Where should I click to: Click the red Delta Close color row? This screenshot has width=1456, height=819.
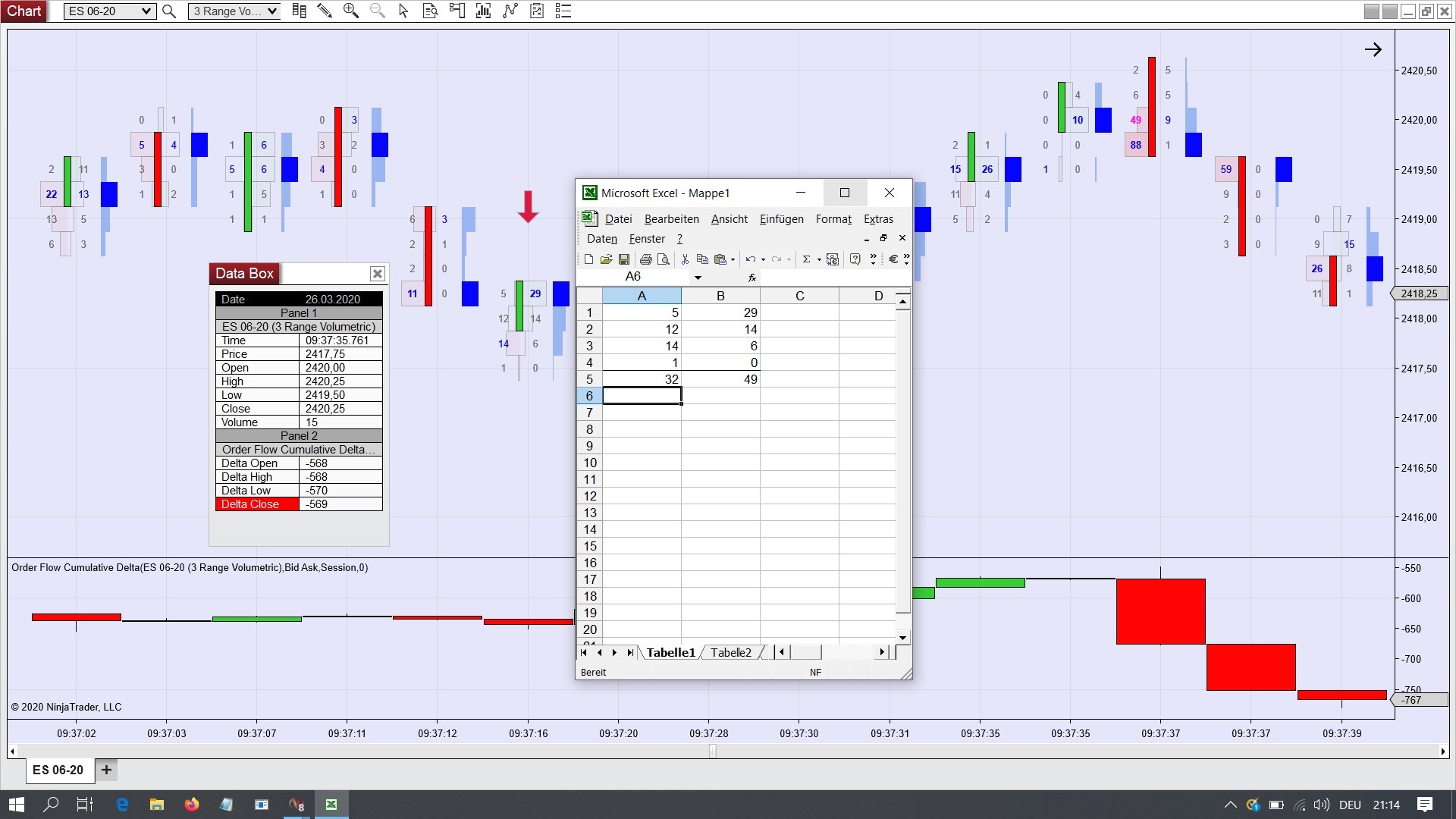(257, 504)
